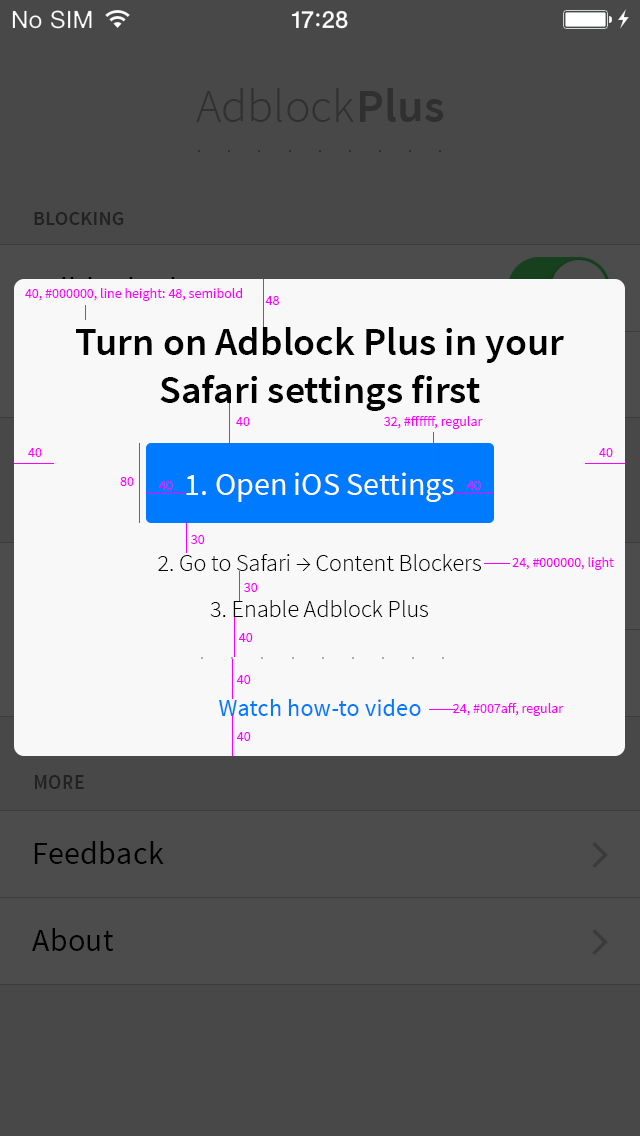Open the Feedback menu item

(320, 854)
